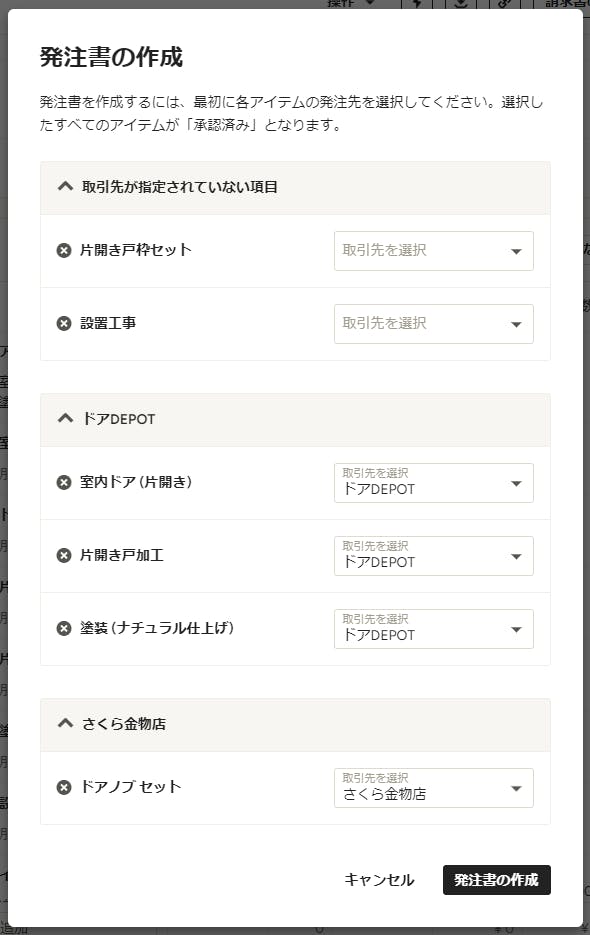Image resolution: width=590 pixels, height=935 pixels.
Task: Click the キャンセル button
Action: pyautogui.click(x=379, y=880)
